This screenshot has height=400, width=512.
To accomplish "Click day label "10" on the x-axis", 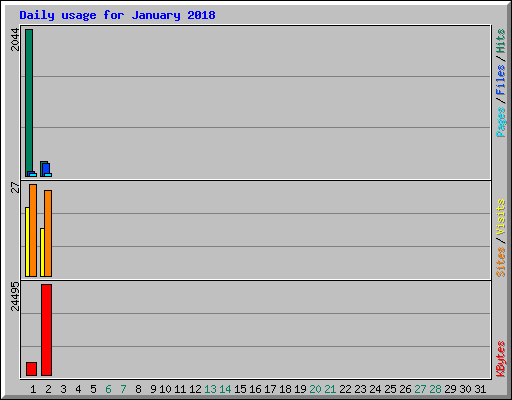I will tap(165, 389).
